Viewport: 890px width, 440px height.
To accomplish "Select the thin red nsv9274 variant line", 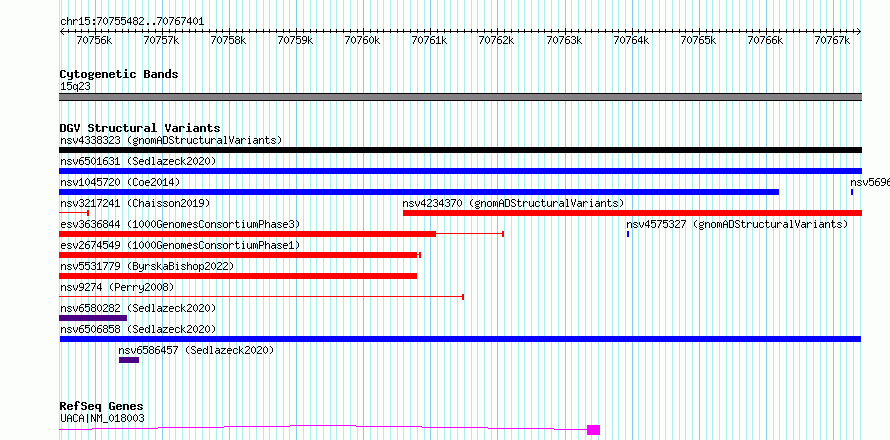I will (x=262, y=297).
